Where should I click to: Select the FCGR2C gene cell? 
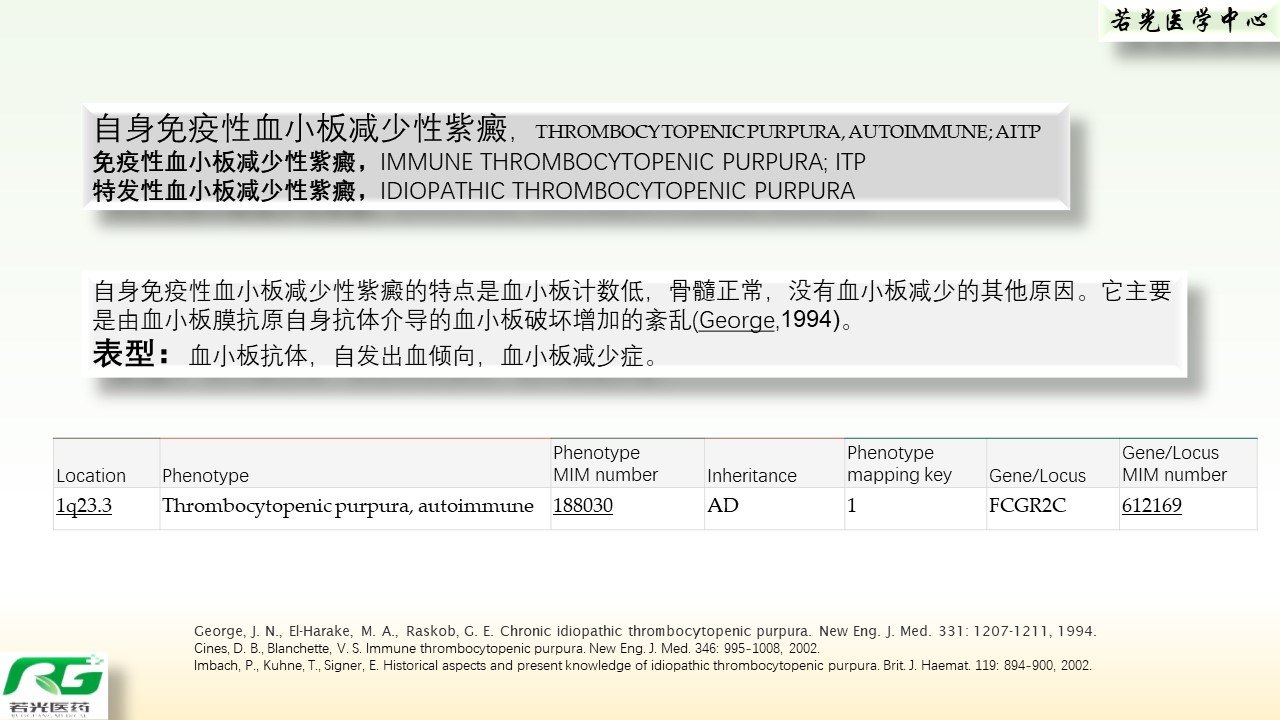pyautogui.click(x=1052, y=508)
